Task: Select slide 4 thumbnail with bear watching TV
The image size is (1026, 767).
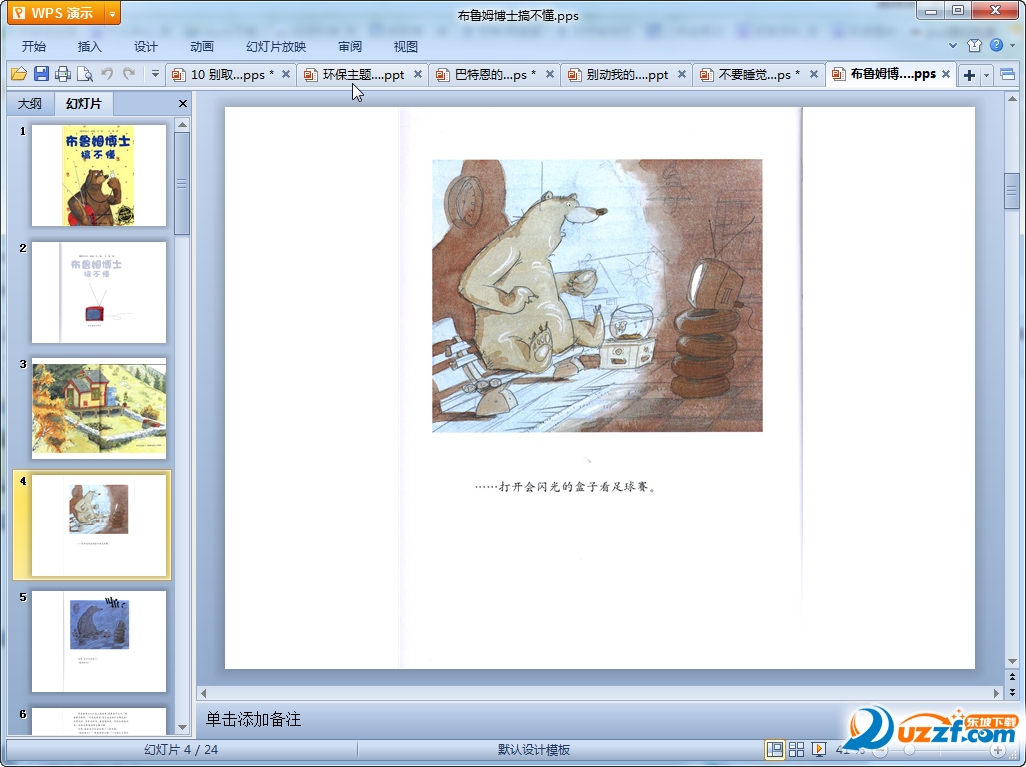Action: 99,525
